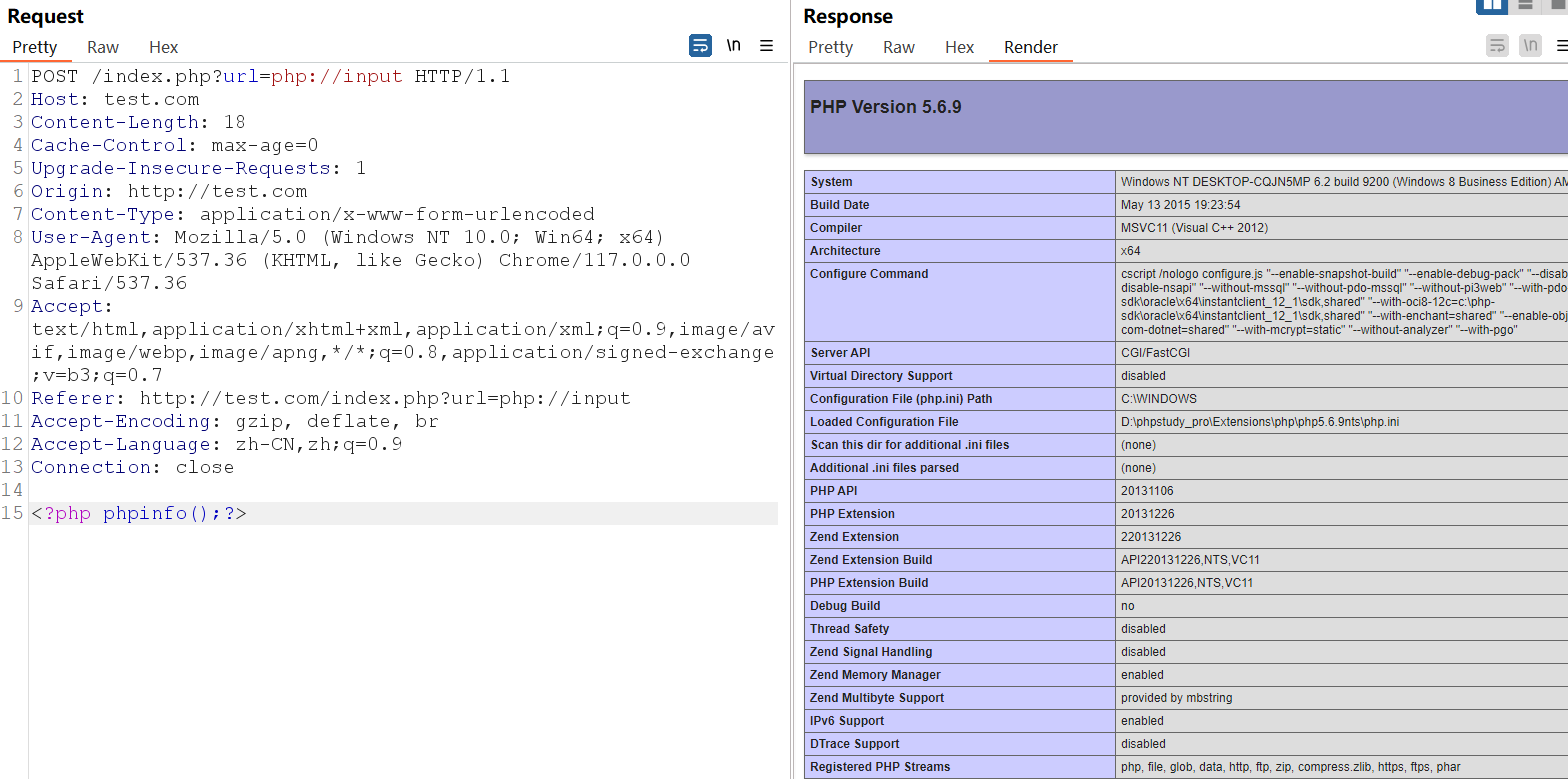Toggle \n non-printable characters in Response pane

click(x=1530, y=46)
